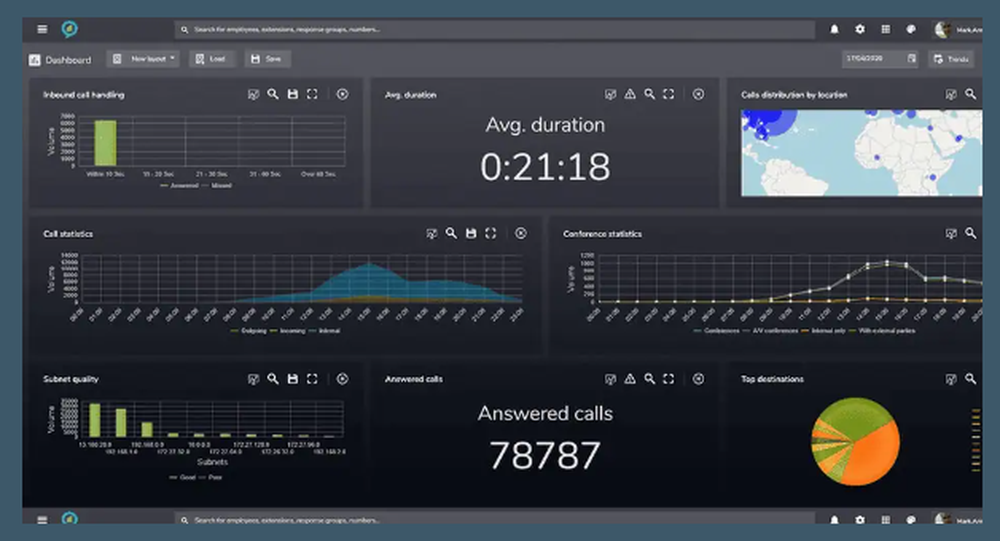Open the alert triangle on Avg. duration widget
1000x541 pixels.
click(x=630, y=94)
